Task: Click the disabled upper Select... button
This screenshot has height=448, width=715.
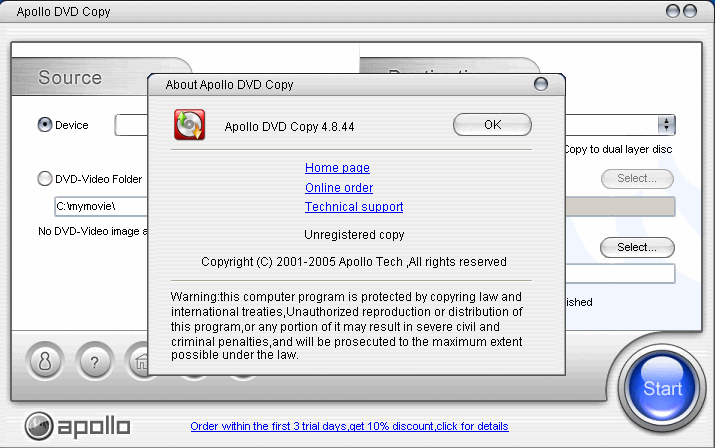Action: [637, 178]
